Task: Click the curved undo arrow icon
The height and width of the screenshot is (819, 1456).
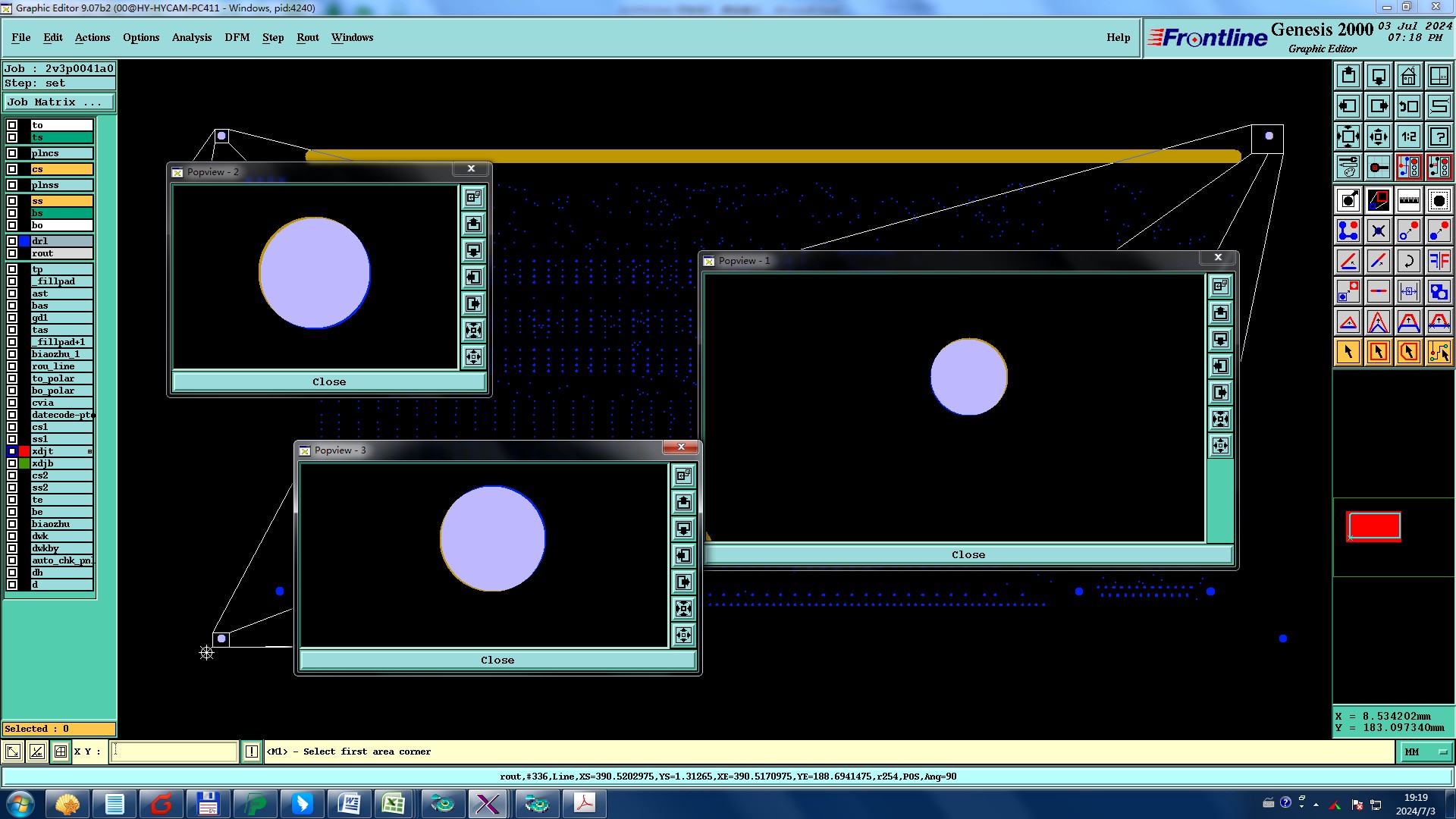Action: point(1408,261)
